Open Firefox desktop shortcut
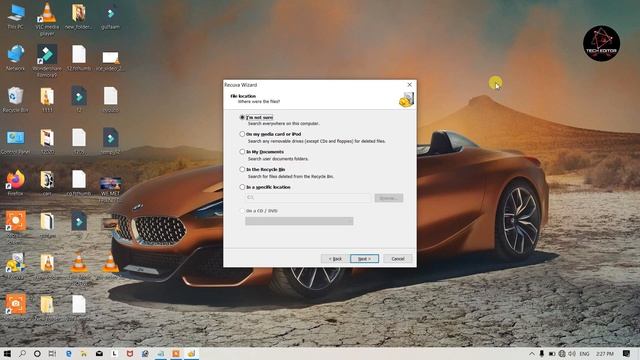The image size is (640, 360). pyautogui.click(x=16, y=183)
